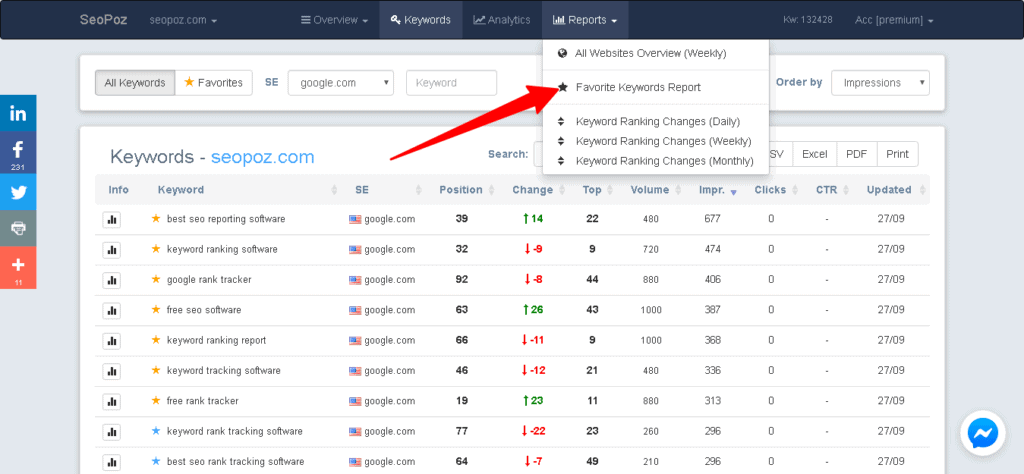Show All Keywords filter
Image resolution: width=1024 pixels, height=474 pixels.
(135, 83)
